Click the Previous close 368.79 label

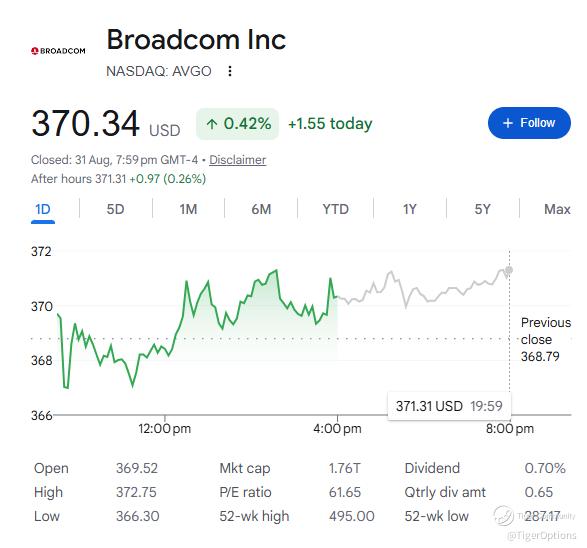(x=545, y=339)
